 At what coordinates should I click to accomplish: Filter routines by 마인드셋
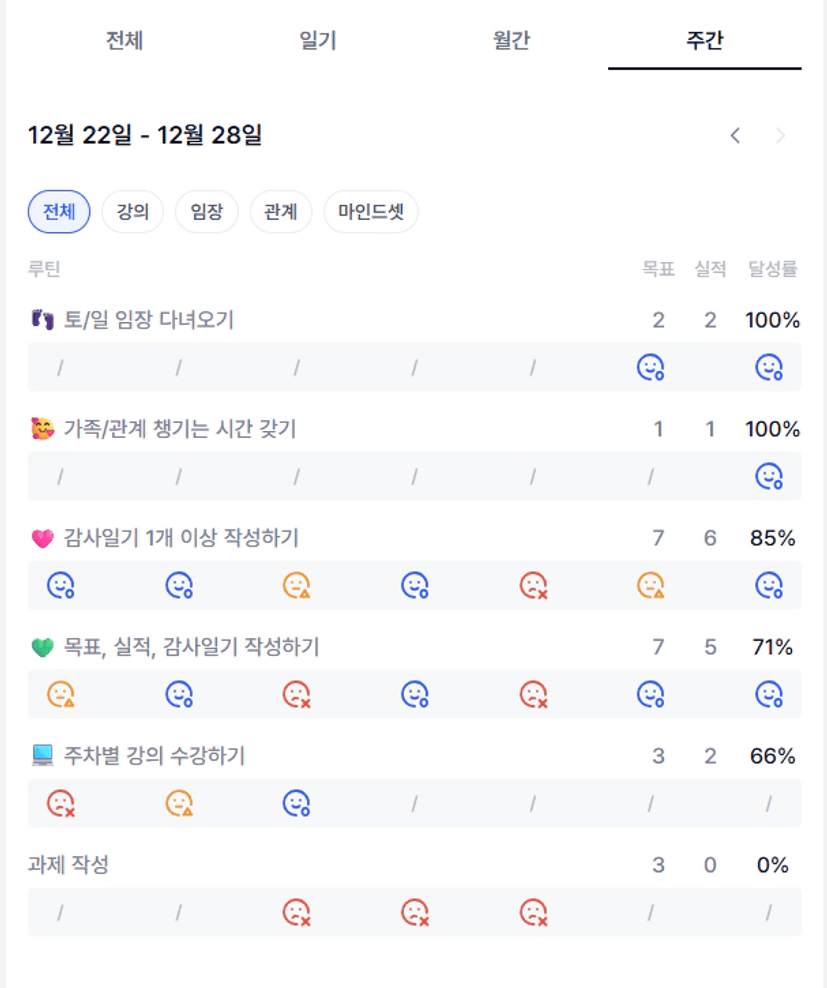pyautogui.click(x=371, y=212)
